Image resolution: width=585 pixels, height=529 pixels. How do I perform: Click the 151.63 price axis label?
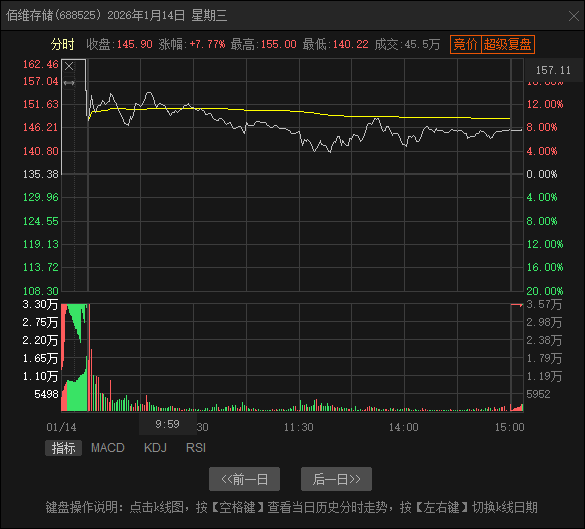41,104
